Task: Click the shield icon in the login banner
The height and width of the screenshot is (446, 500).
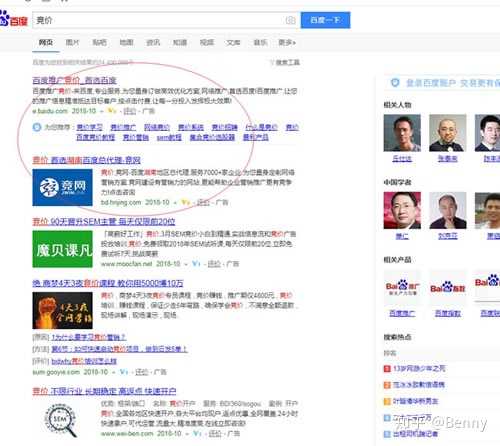Action: click(x=395, y=82)
